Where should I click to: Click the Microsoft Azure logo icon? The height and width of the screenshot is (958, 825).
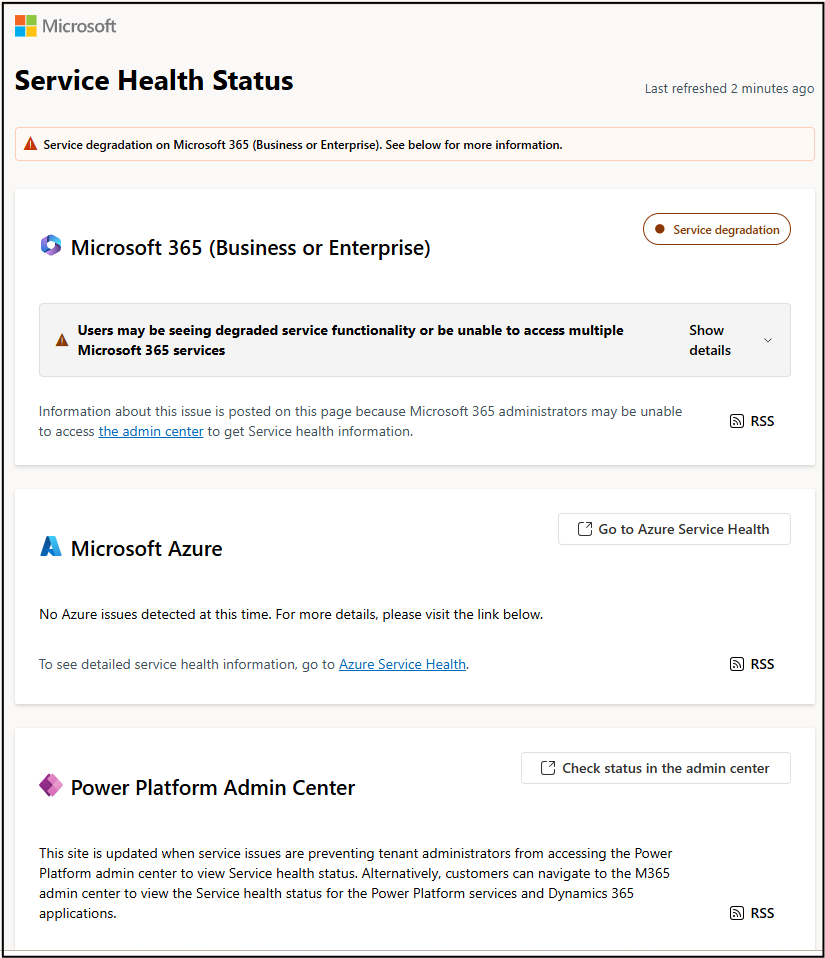point(51,547)
